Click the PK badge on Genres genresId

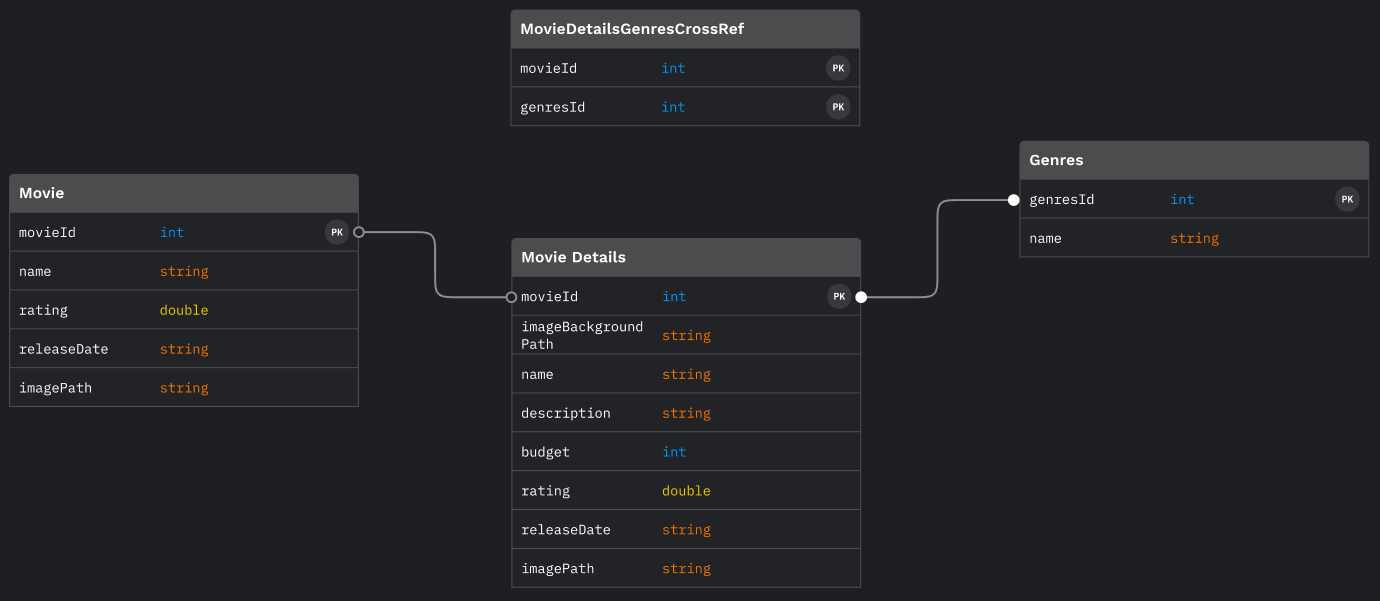pyautogui.click(x=1347, y=199)
